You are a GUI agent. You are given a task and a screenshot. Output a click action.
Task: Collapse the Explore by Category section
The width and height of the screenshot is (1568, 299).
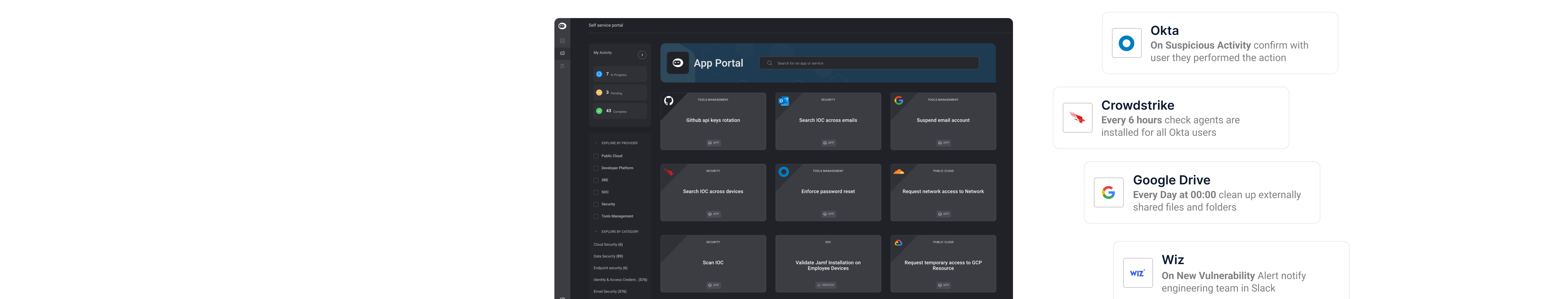click(596, 231)
